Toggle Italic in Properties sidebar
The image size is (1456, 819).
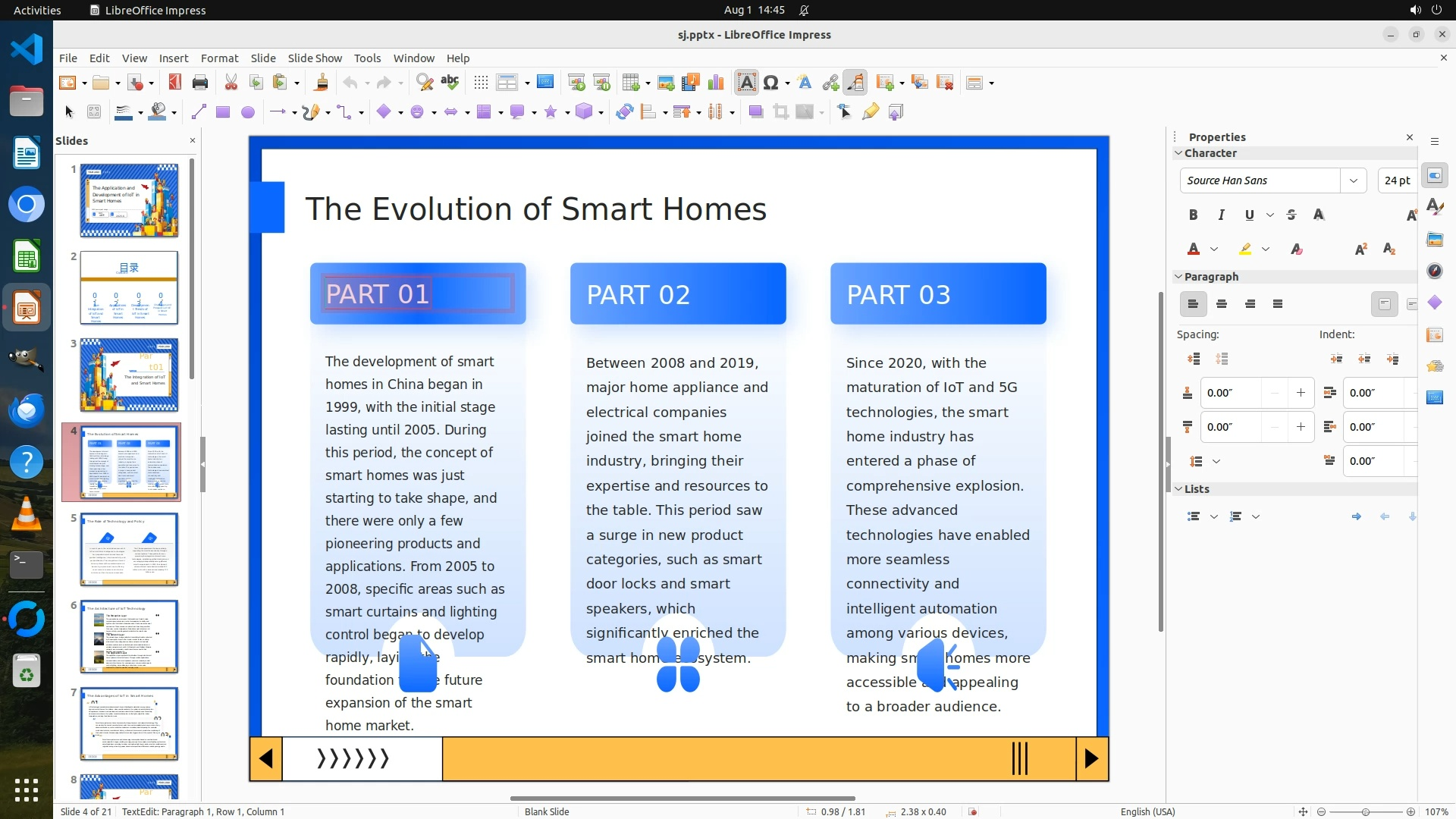tap(1221, 215)
